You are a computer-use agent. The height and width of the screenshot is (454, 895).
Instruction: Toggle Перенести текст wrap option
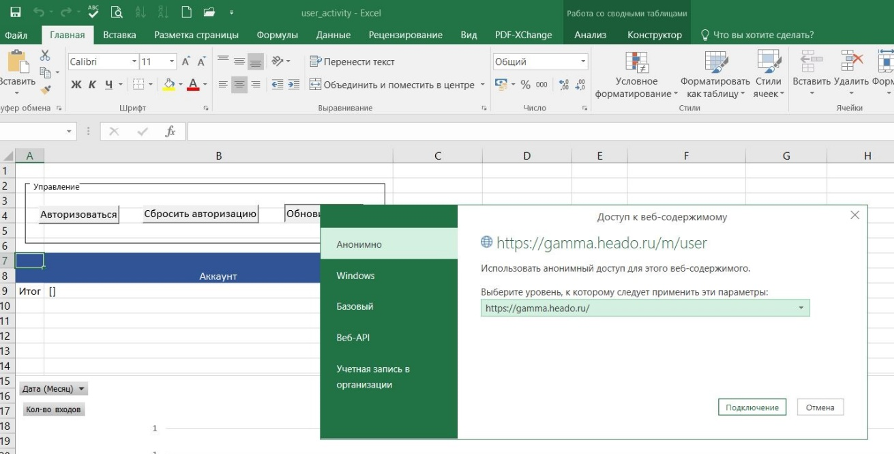click(352, 62)
